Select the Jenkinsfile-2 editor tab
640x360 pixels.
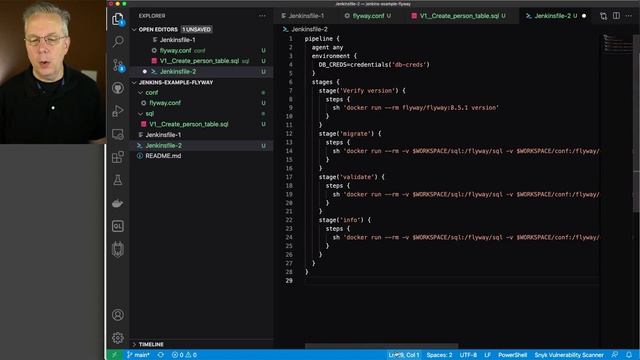pos(552,16)
